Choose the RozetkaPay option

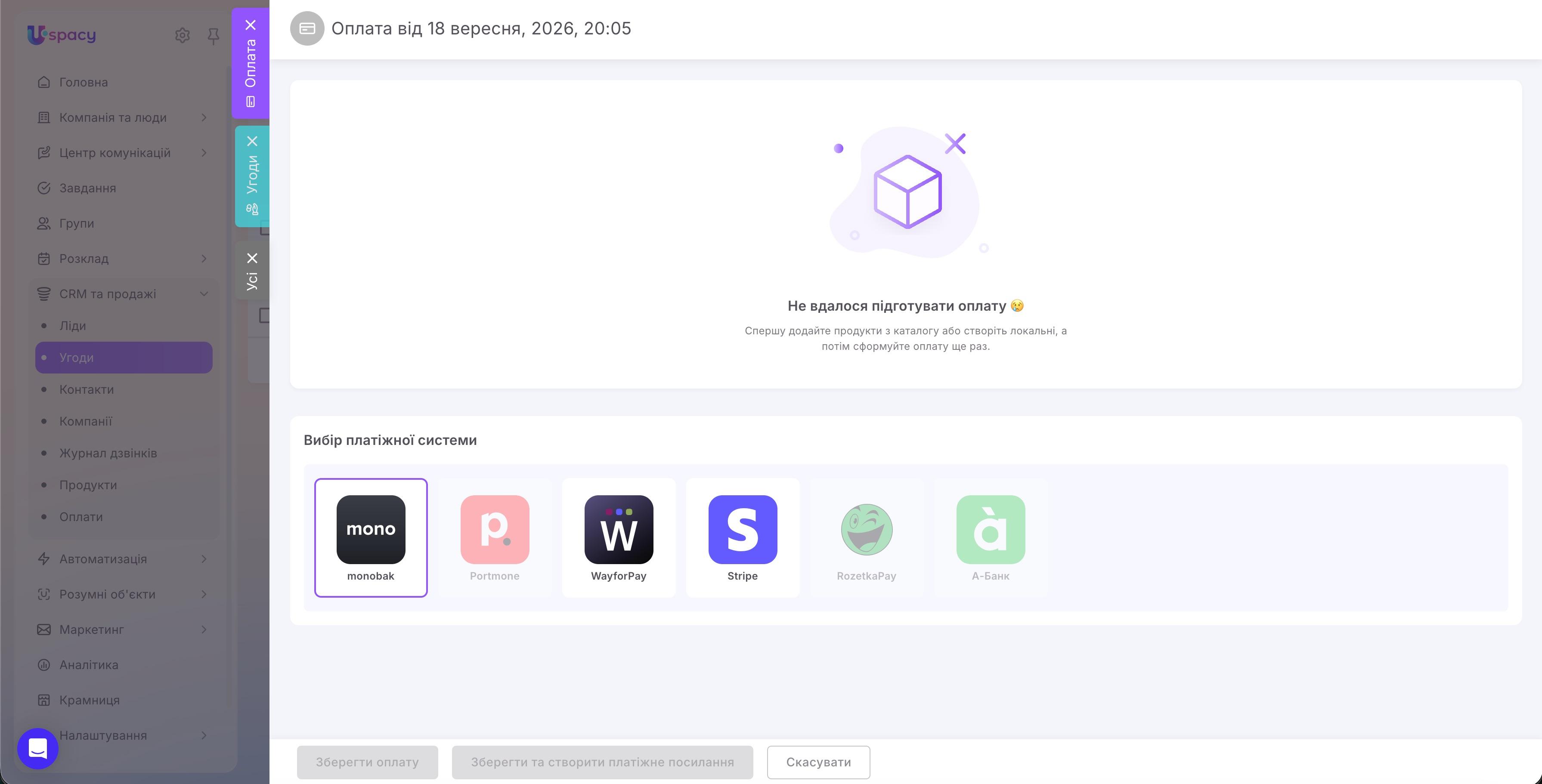[x=866, y=537]
